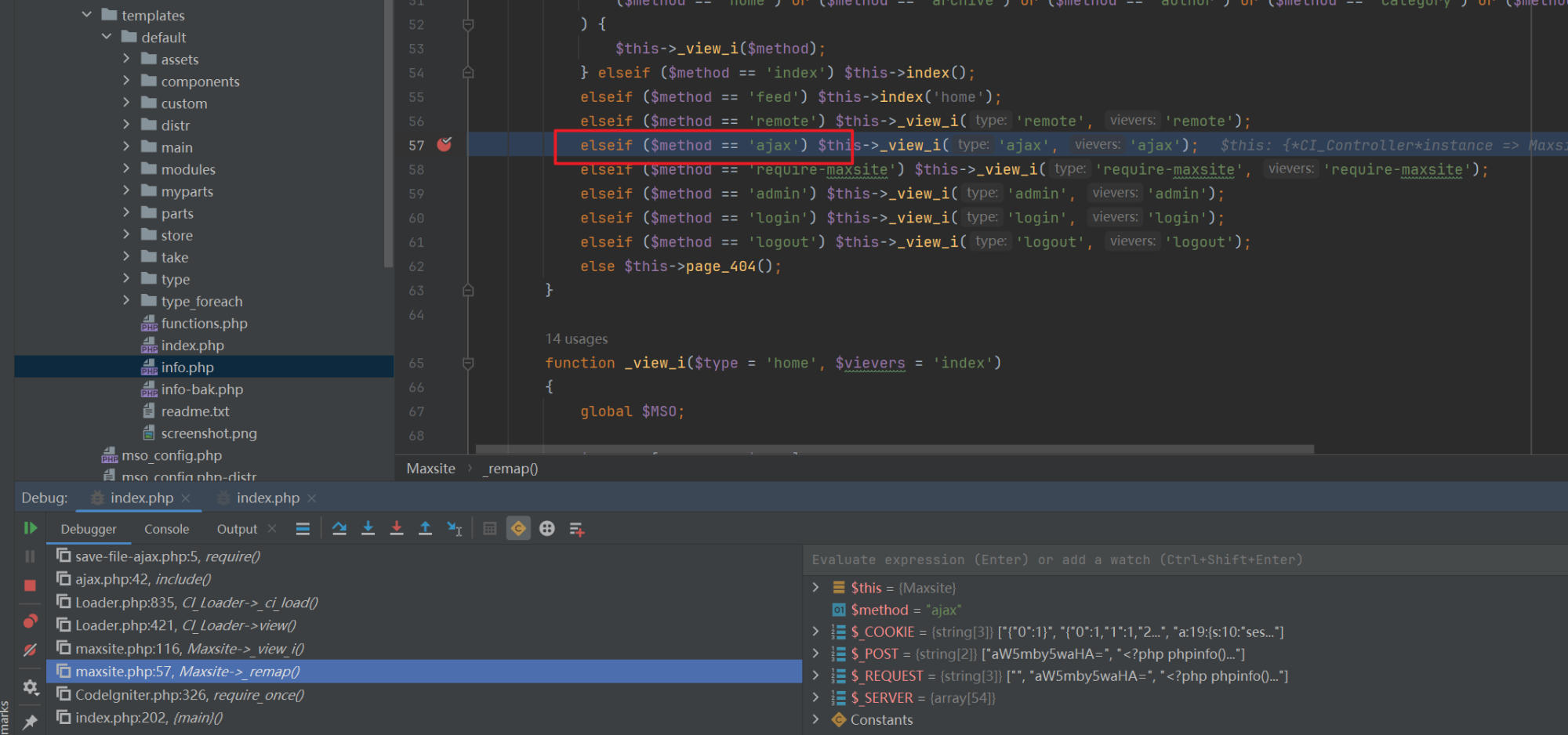The image size is (1568, 735).
Task: Collapse the templates folder
Action: click(87, 15)
